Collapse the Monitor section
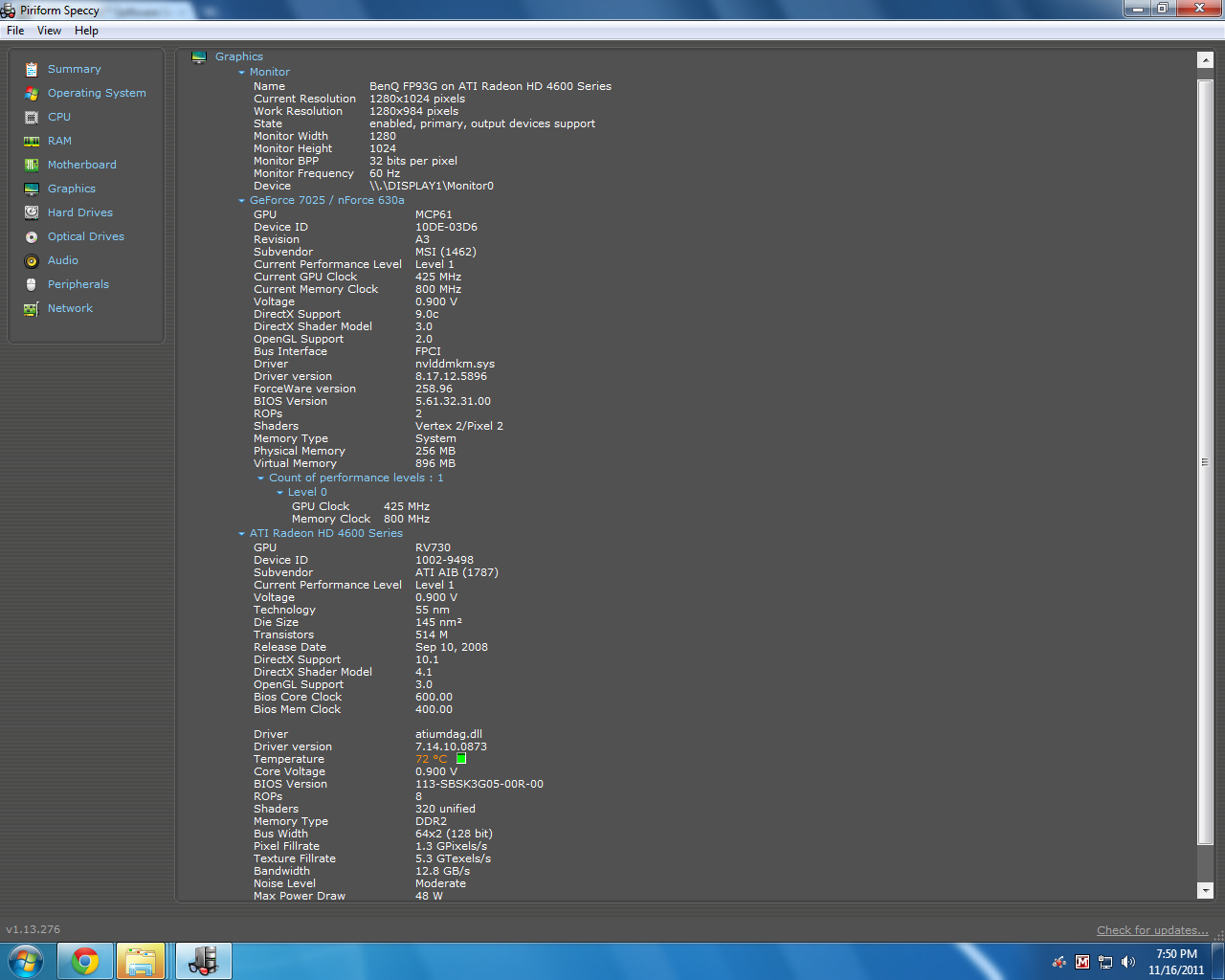The width and height of the screenshot is (1225, 980). (x=242, y=73)
